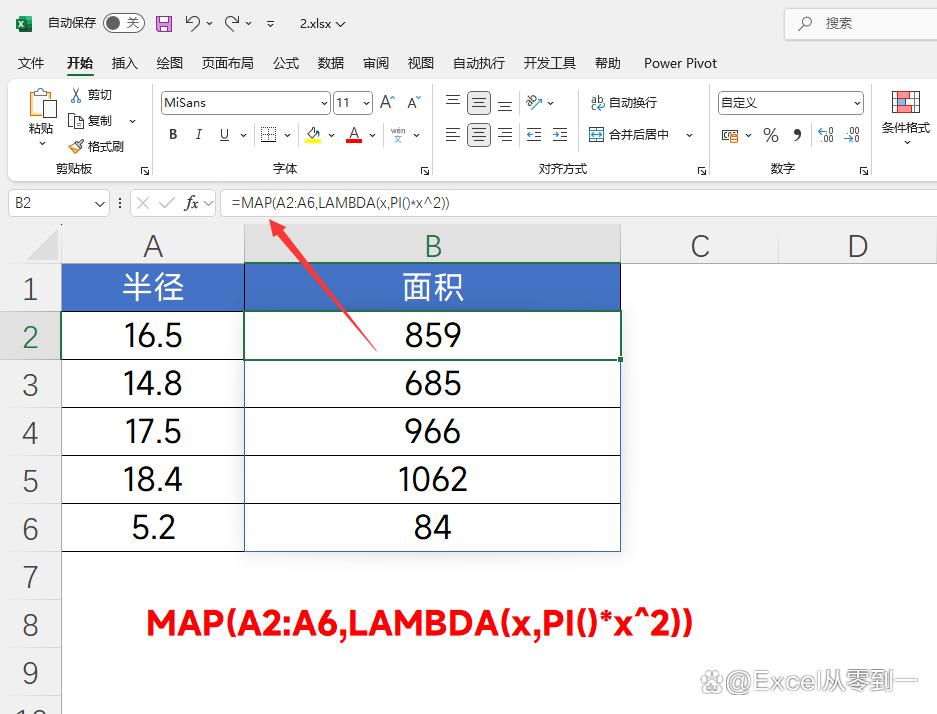Screen dimensions: 937x714
Task: Apply the yellow fill color swatch
Action: pyautogui.click(x=313, y=135)
